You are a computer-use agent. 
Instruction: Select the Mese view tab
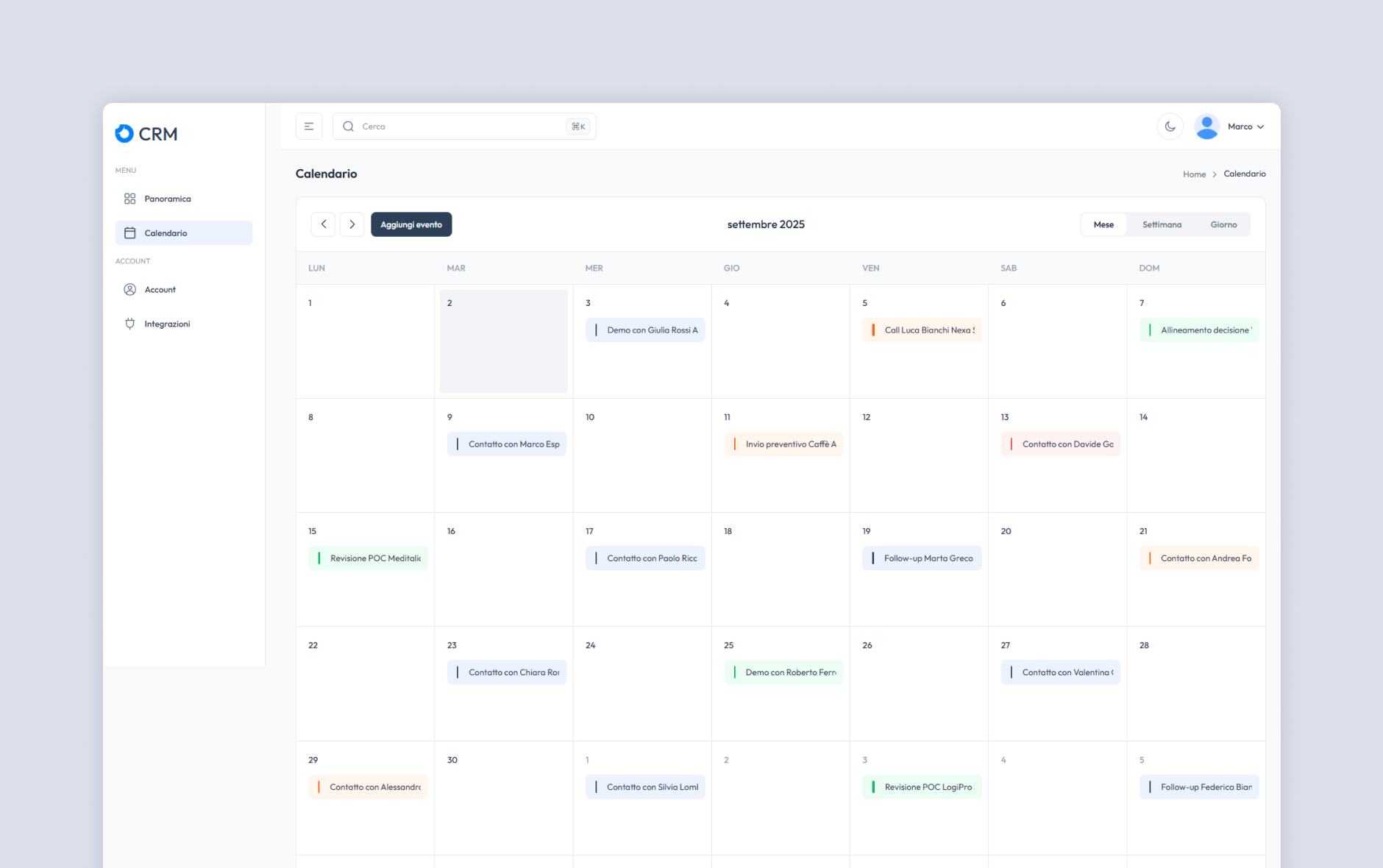(1103, 224)
